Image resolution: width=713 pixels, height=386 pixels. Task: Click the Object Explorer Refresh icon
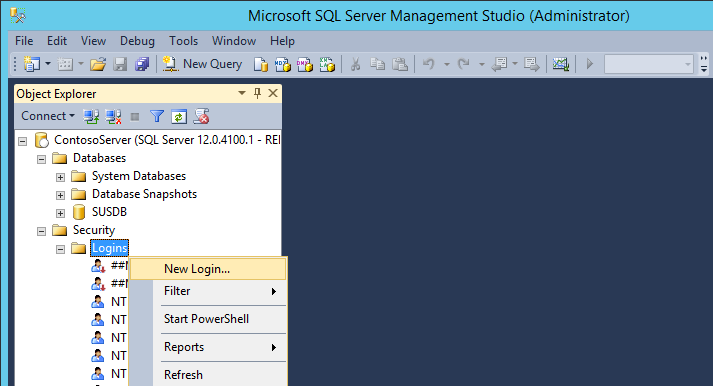pos(179,117)
